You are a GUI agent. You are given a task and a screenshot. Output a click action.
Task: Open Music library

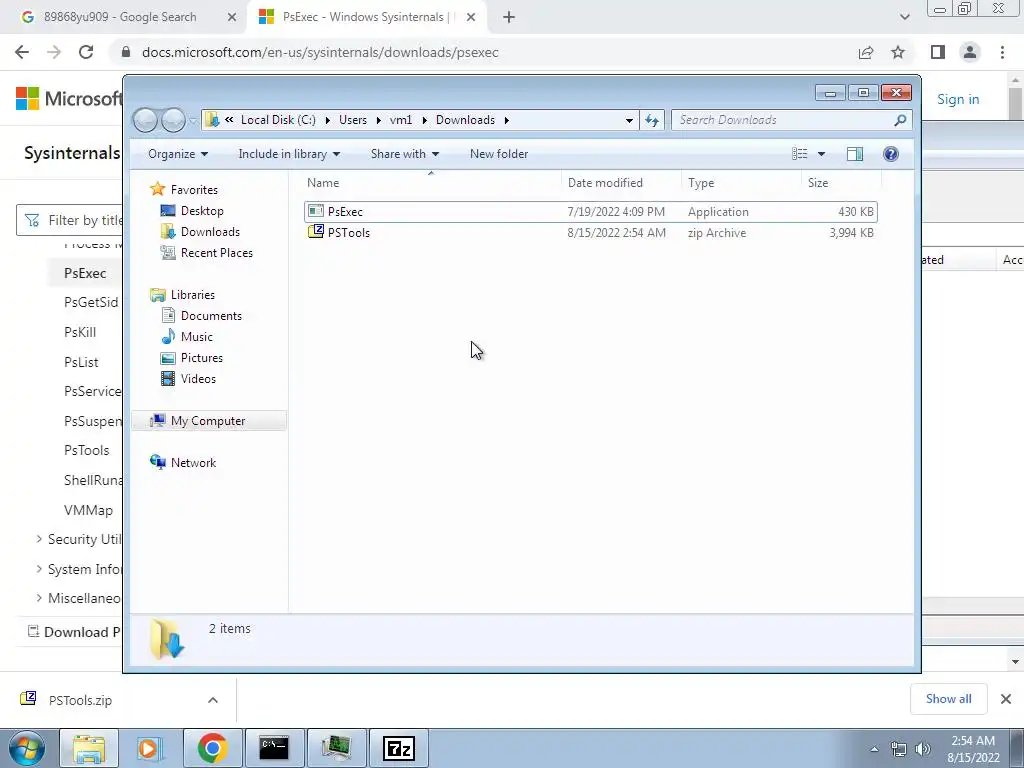point(196,336)
